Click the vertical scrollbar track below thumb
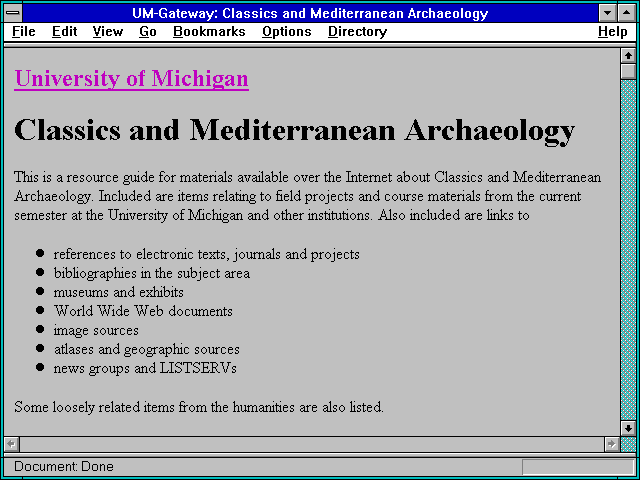Viewport: 640px width, 480px height. click(628, 250)
